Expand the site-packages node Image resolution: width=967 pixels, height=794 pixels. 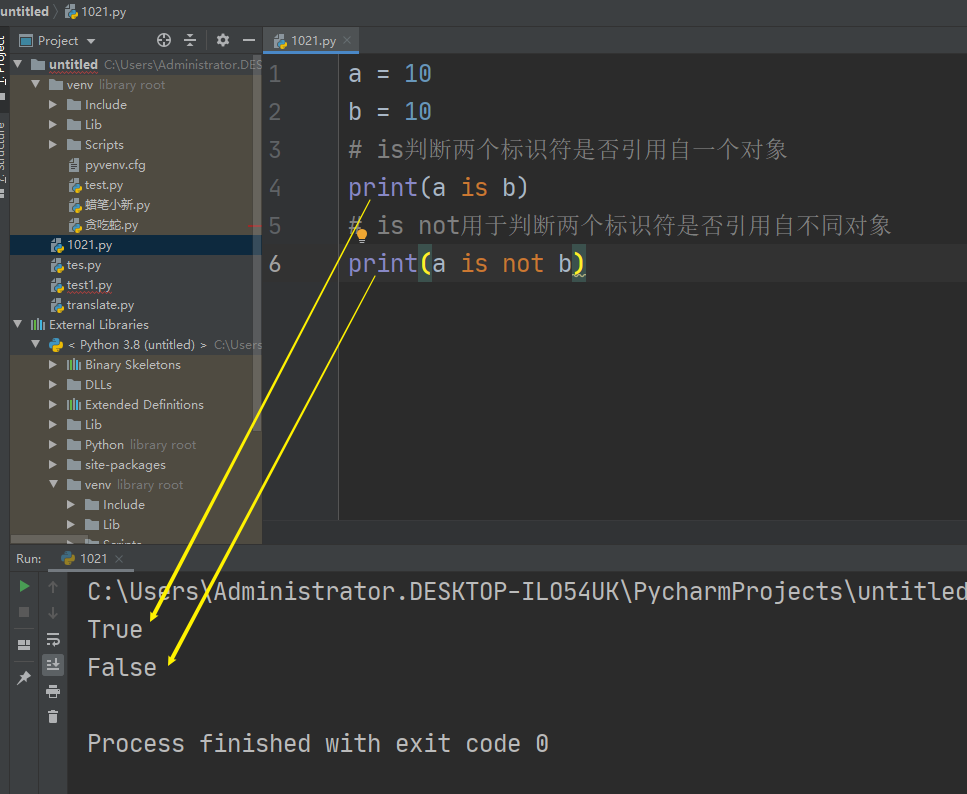[x=52, y=464]
